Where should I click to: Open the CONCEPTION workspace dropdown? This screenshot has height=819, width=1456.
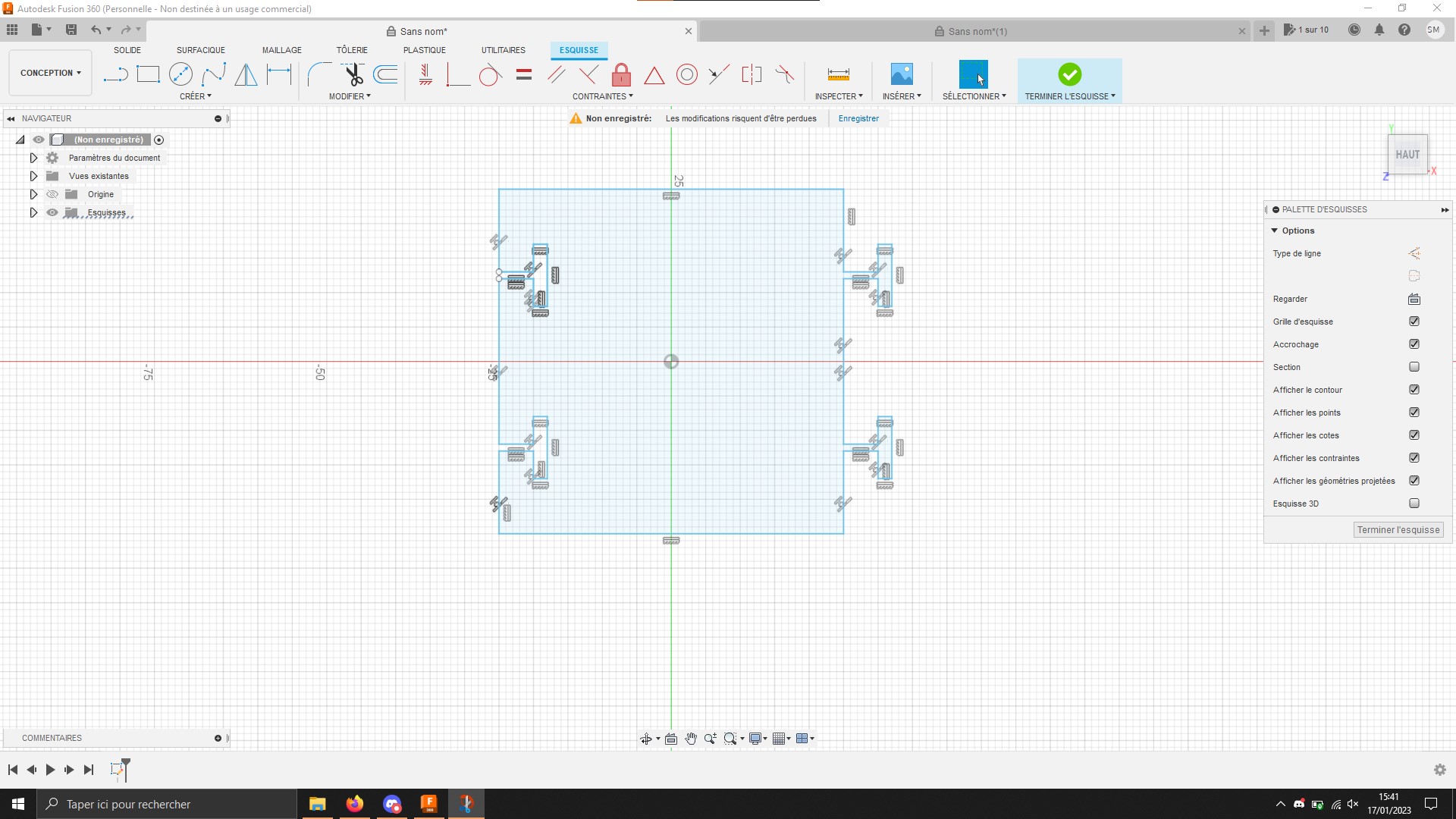point(51,73)
